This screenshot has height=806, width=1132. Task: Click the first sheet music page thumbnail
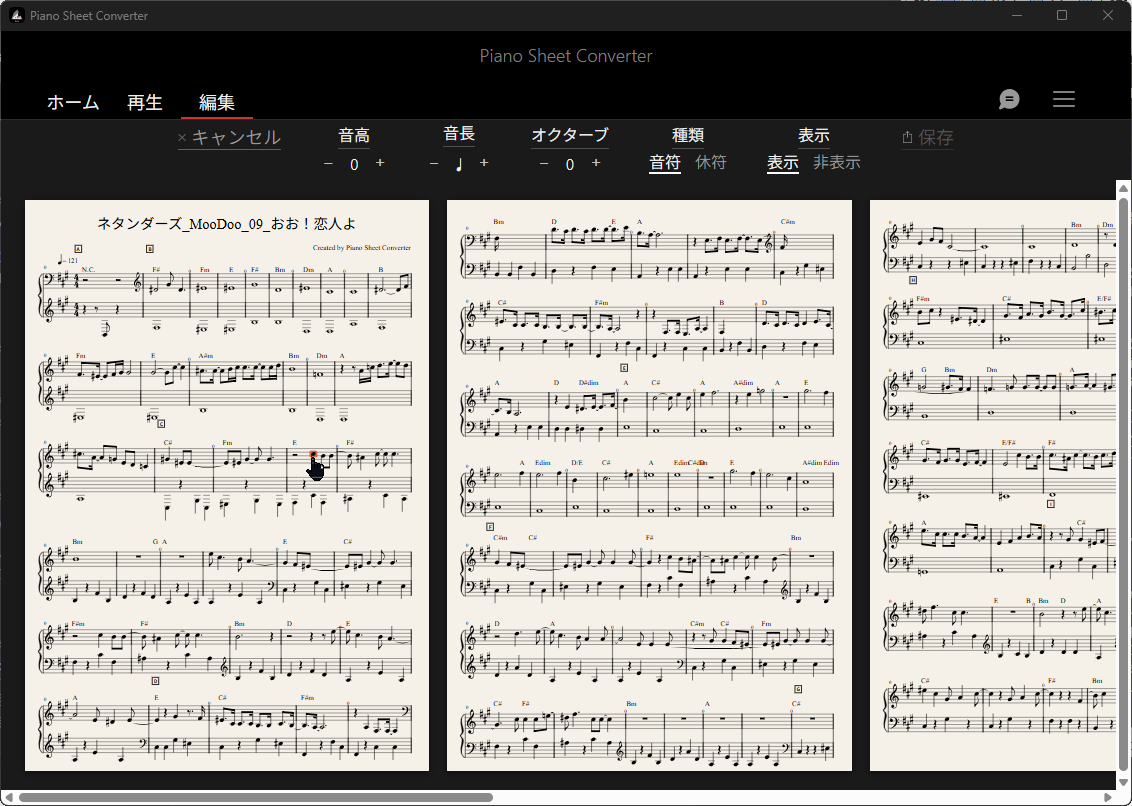pyautogui.click(x=227, y=485)
